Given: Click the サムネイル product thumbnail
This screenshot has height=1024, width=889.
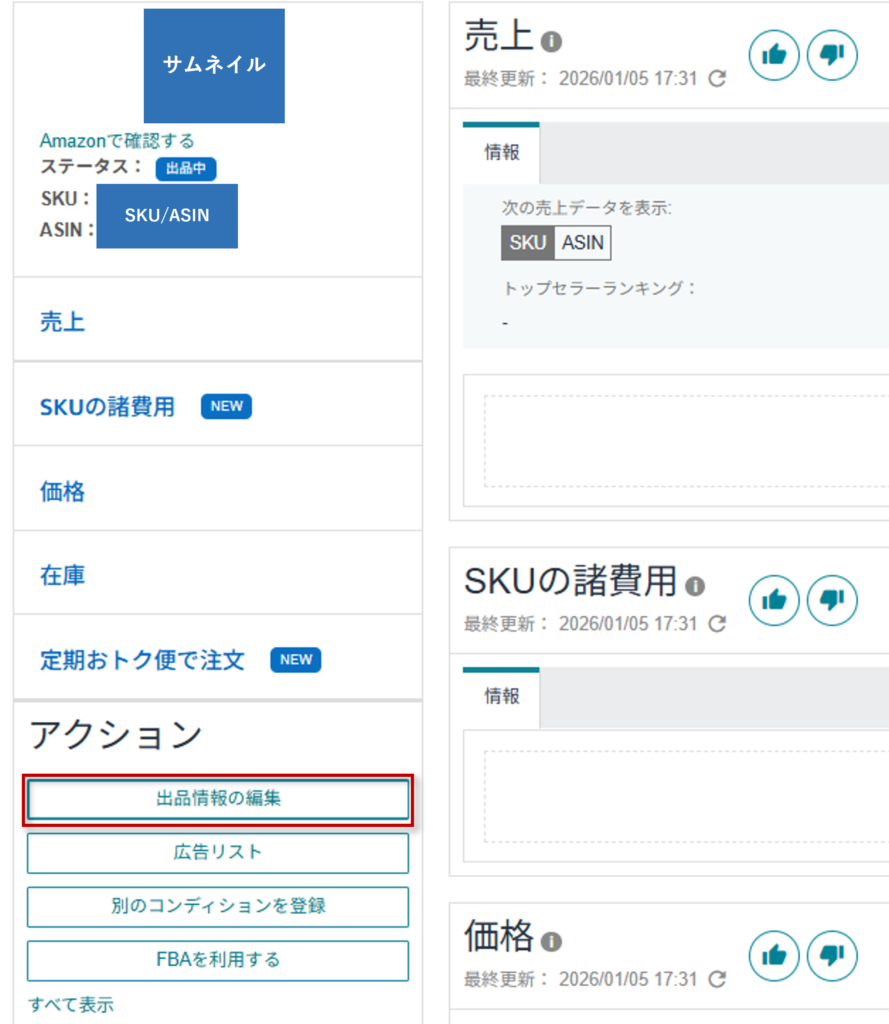Looking at the screenshot, I should 213,65.
